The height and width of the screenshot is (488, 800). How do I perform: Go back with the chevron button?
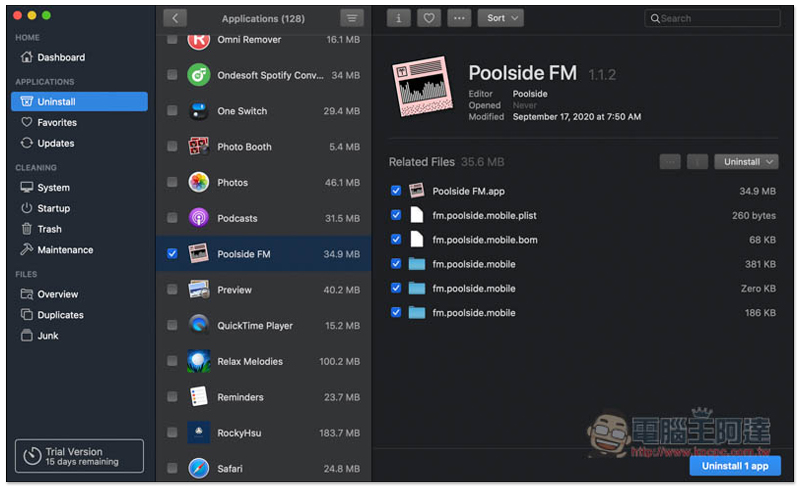click(175, 18)
